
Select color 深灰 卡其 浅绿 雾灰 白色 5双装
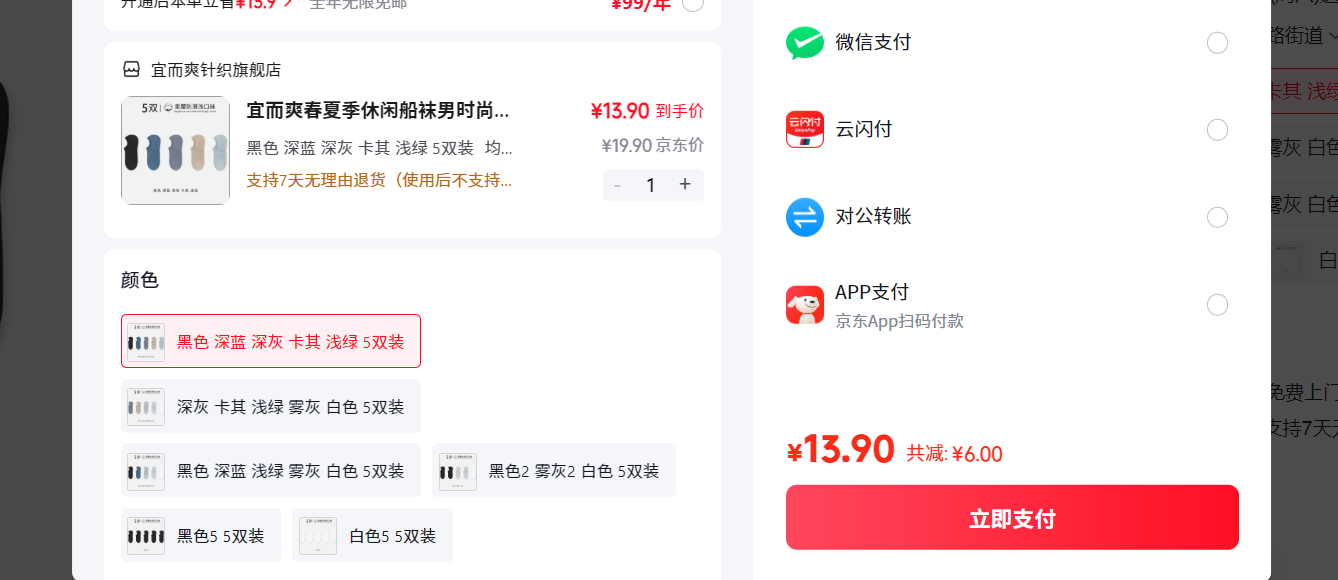coord(271,406)
